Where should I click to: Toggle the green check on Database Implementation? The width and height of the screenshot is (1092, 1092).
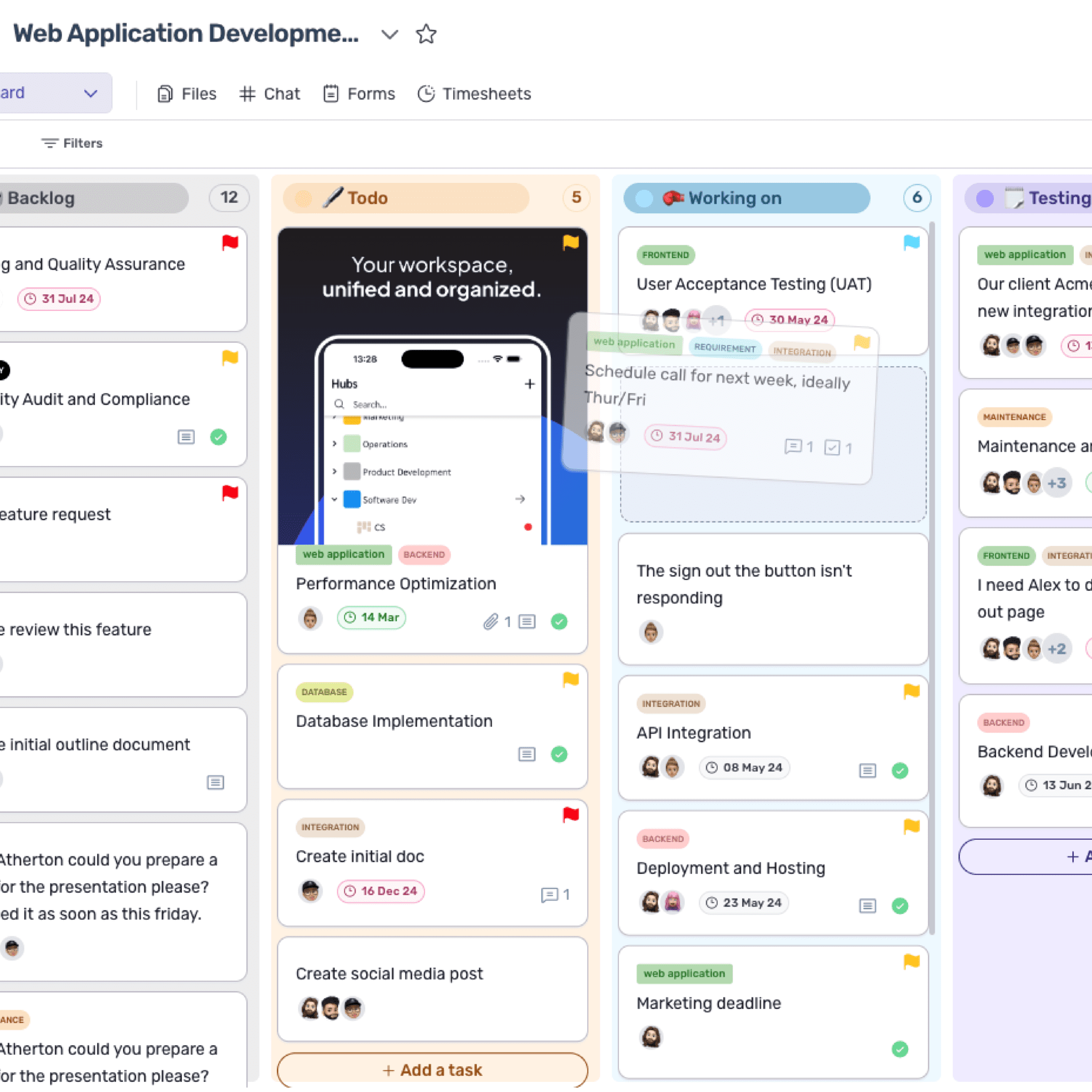559,754
